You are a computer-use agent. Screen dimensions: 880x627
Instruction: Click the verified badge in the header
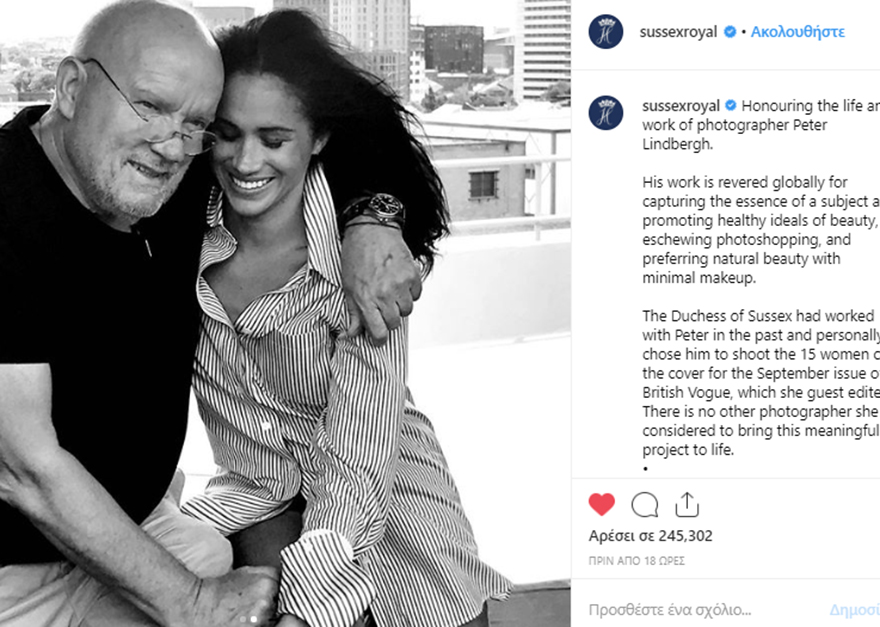730,32
